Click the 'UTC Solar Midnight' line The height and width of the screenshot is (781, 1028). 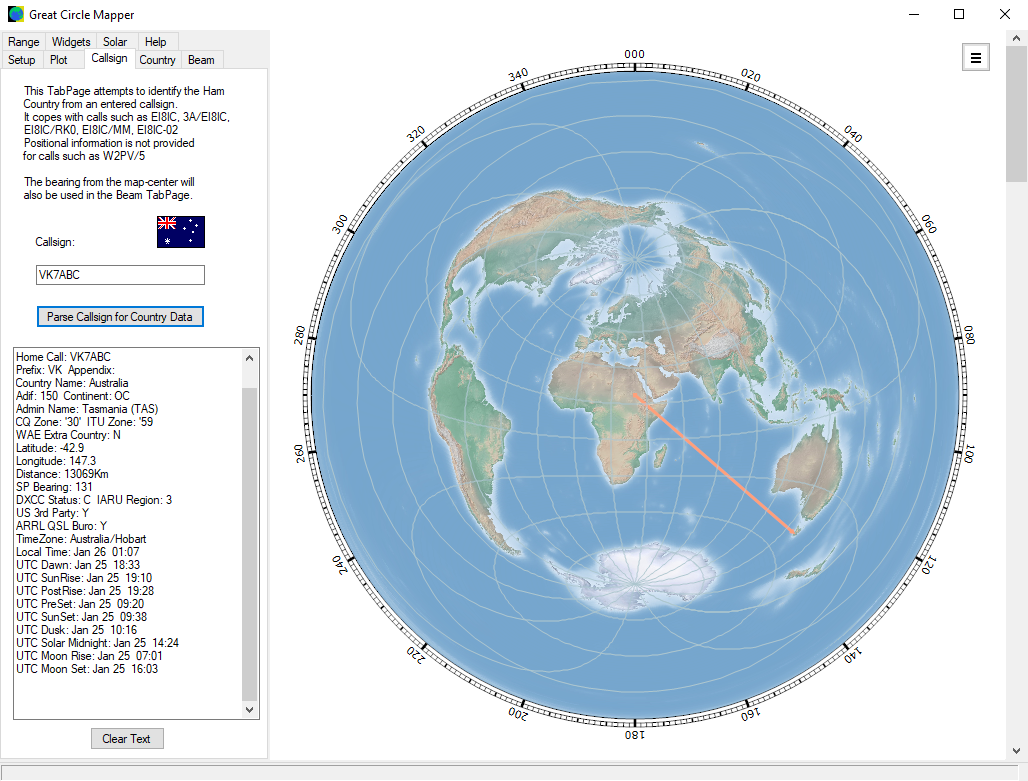[97, 643]
